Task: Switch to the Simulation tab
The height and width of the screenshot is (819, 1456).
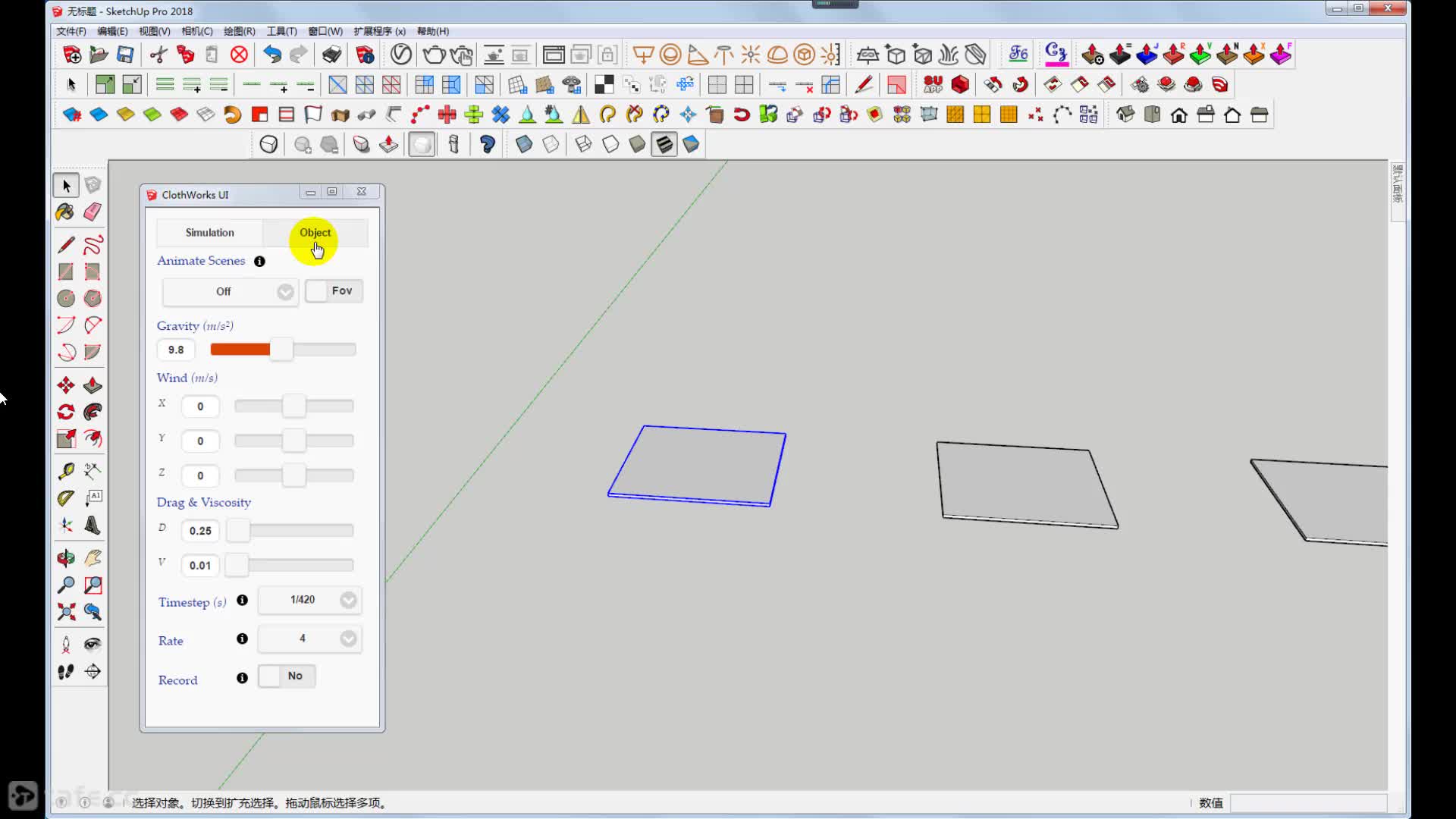Action: (209, 233)
